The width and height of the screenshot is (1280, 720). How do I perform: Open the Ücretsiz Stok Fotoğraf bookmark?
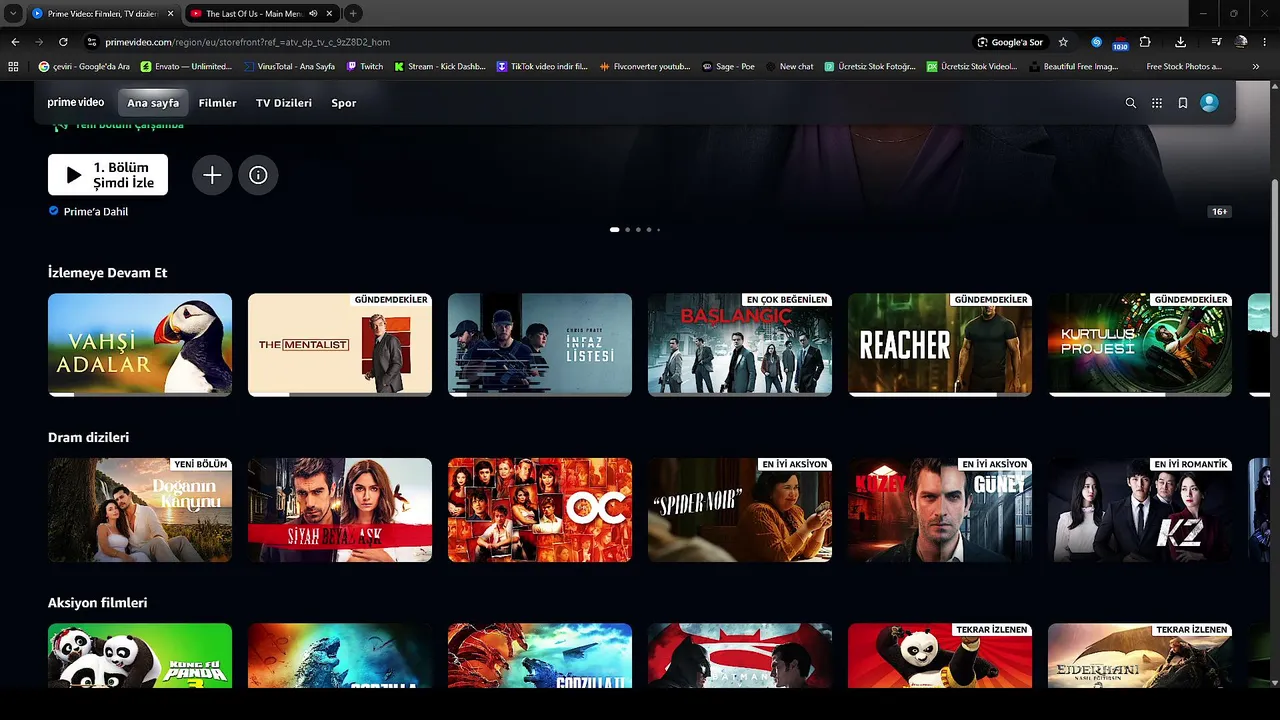[870, 66]
